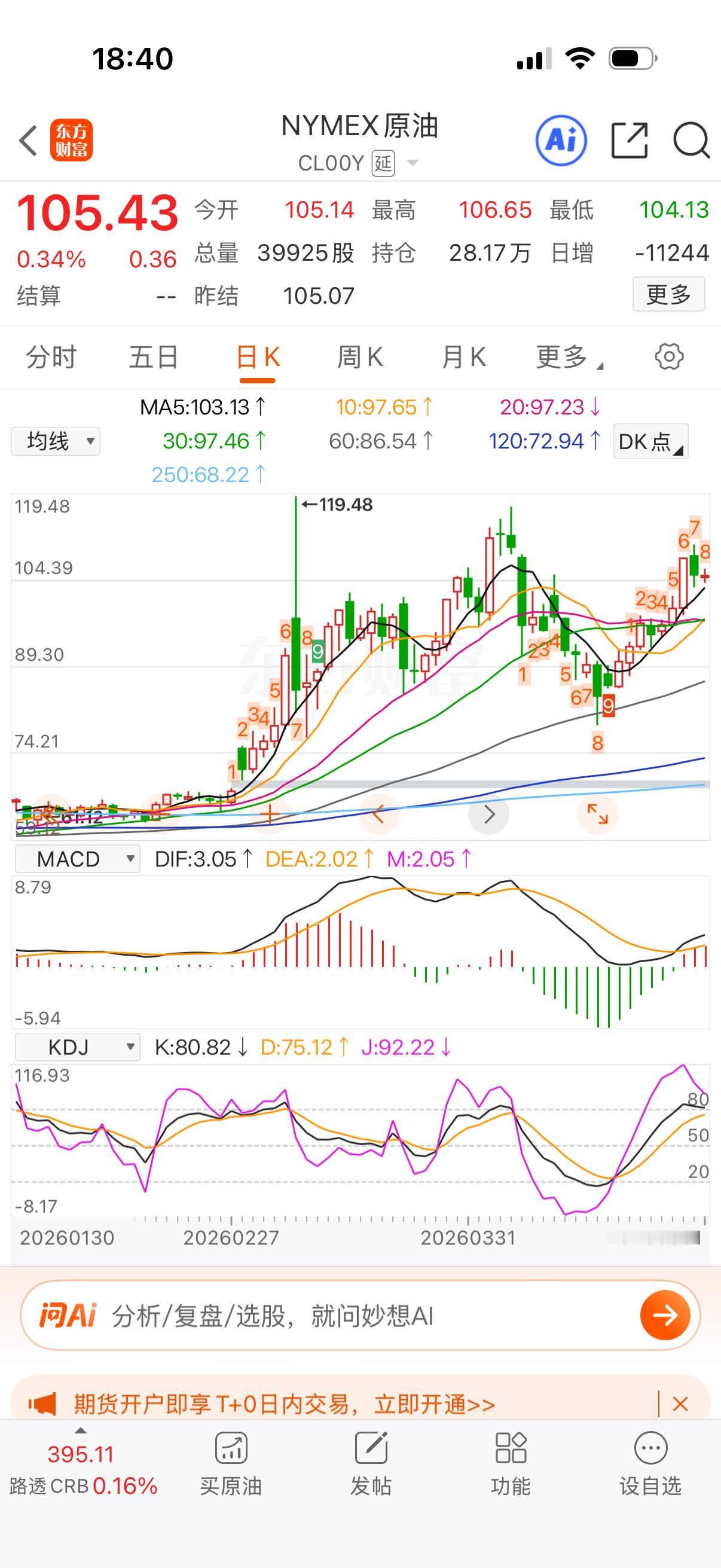Tap the 问Ai logo
This screenshot has width=721, height=1568.
coord(68,1315)
